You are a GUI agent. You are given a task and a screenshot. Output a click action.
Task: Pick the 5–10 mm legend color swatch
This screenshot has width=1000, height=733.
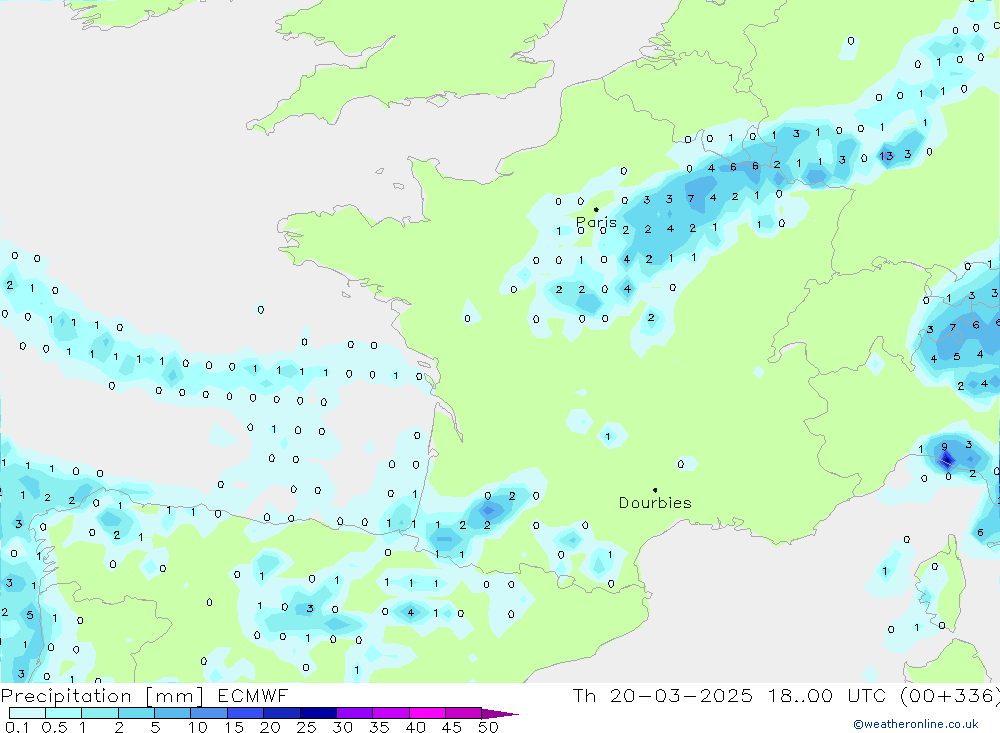coord(173,713)
